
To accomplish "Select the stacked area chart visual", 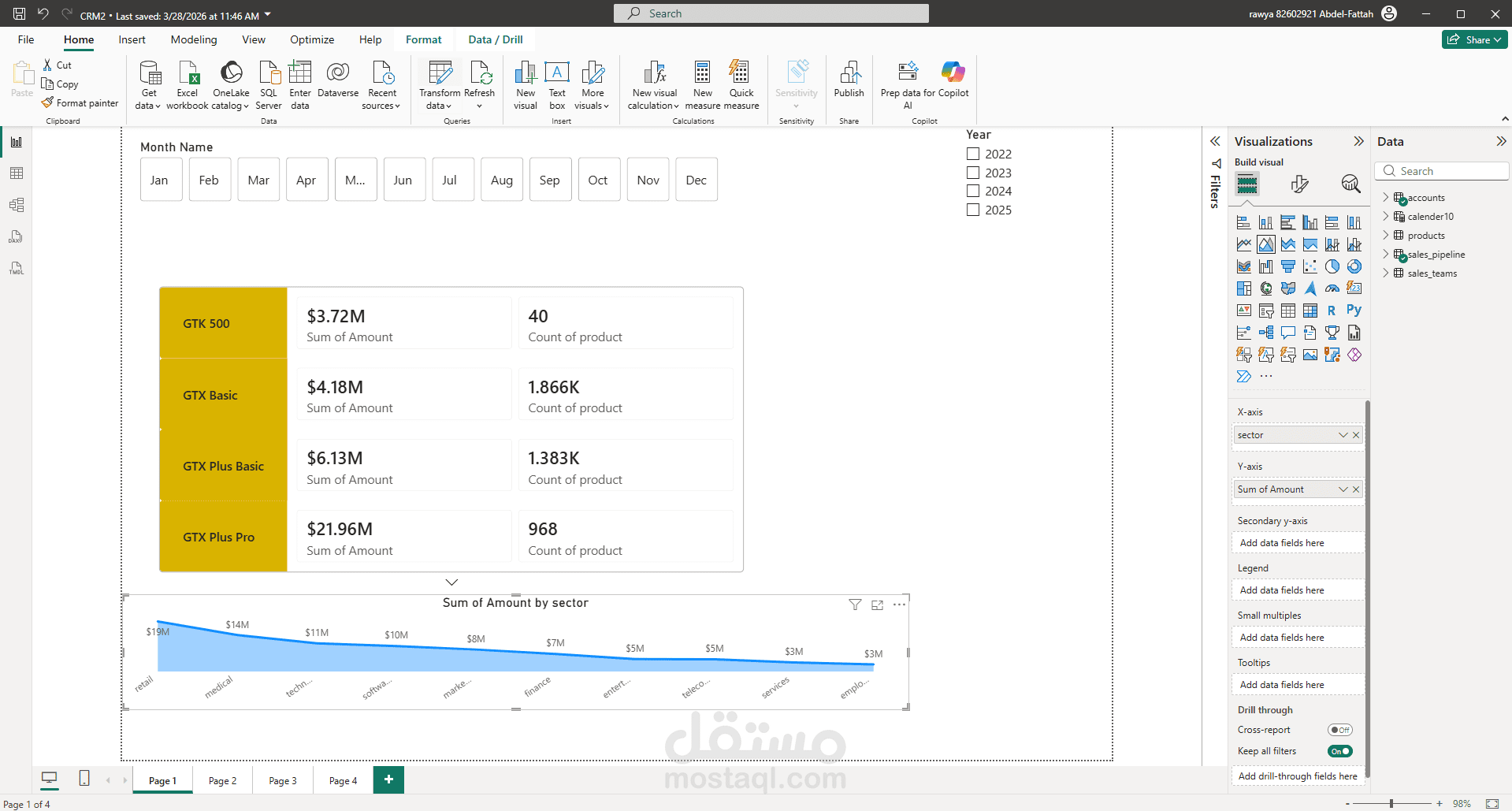I will coord(1288,244).
